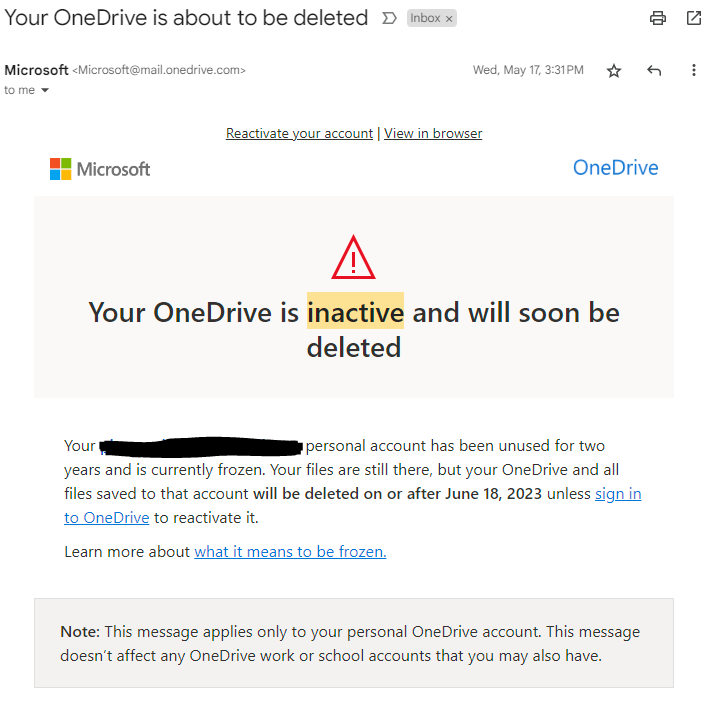Click the importance marker beside the subject
The height and width of the screenshot is (717, 708).
pos(389,19)
